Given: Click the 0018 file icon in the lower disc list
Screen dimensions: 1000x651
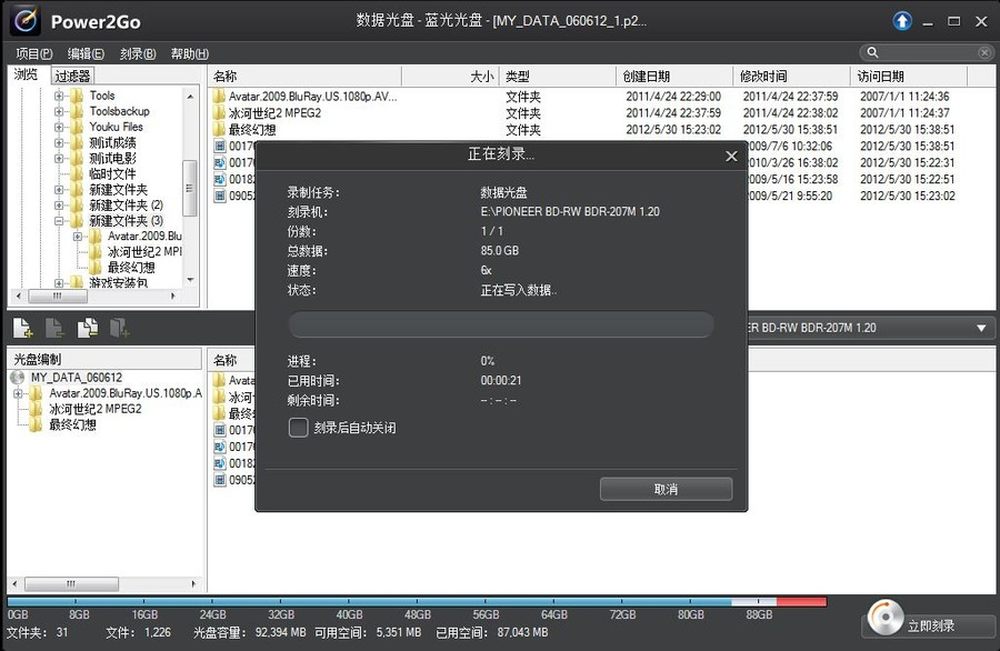Looking at the screenshot, I should (x=219, y=463).
